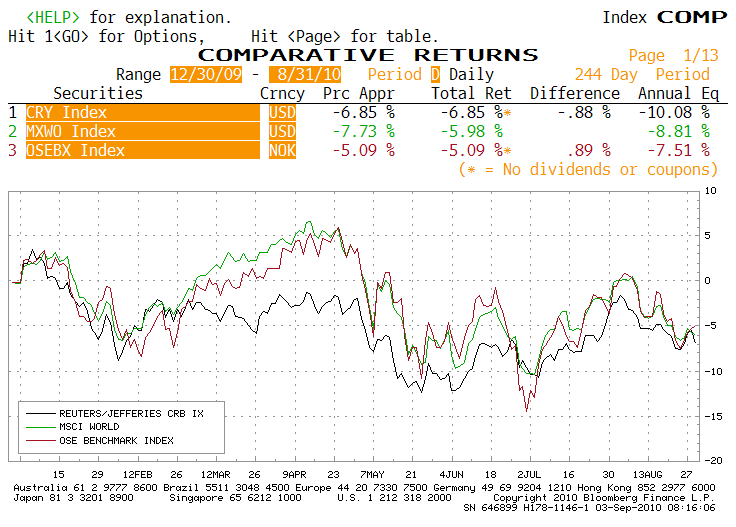Screen dimensions: 736x527
Task: Click the 12FEB x-axis date label
Action: click(x=138, y=474)
